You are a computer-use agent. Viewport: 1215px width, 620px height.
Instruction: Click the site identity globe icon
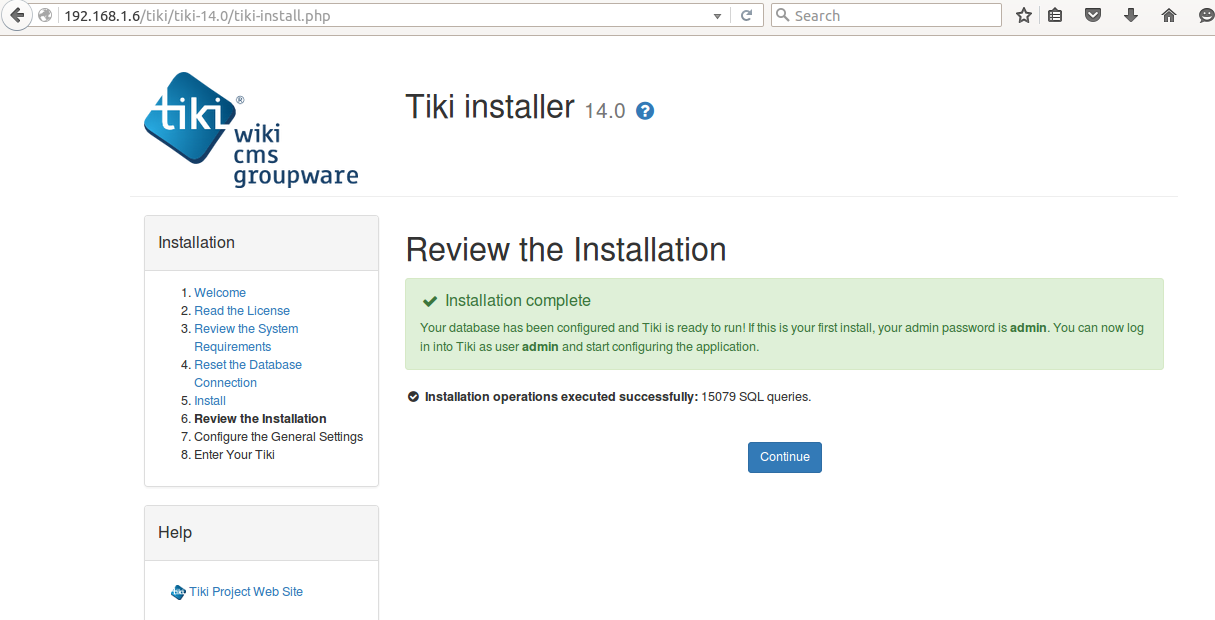point(45,16)
